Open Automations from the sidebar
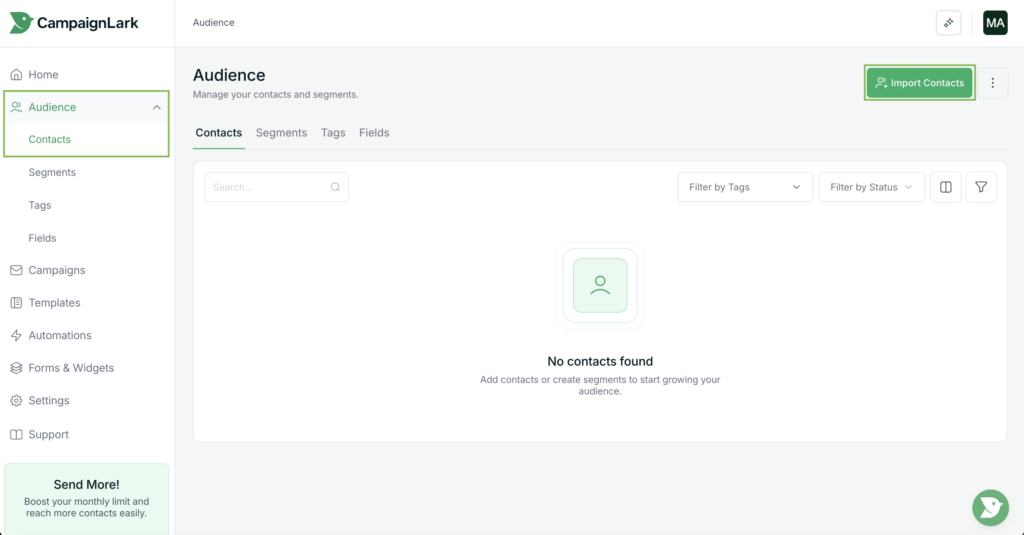 60,336
